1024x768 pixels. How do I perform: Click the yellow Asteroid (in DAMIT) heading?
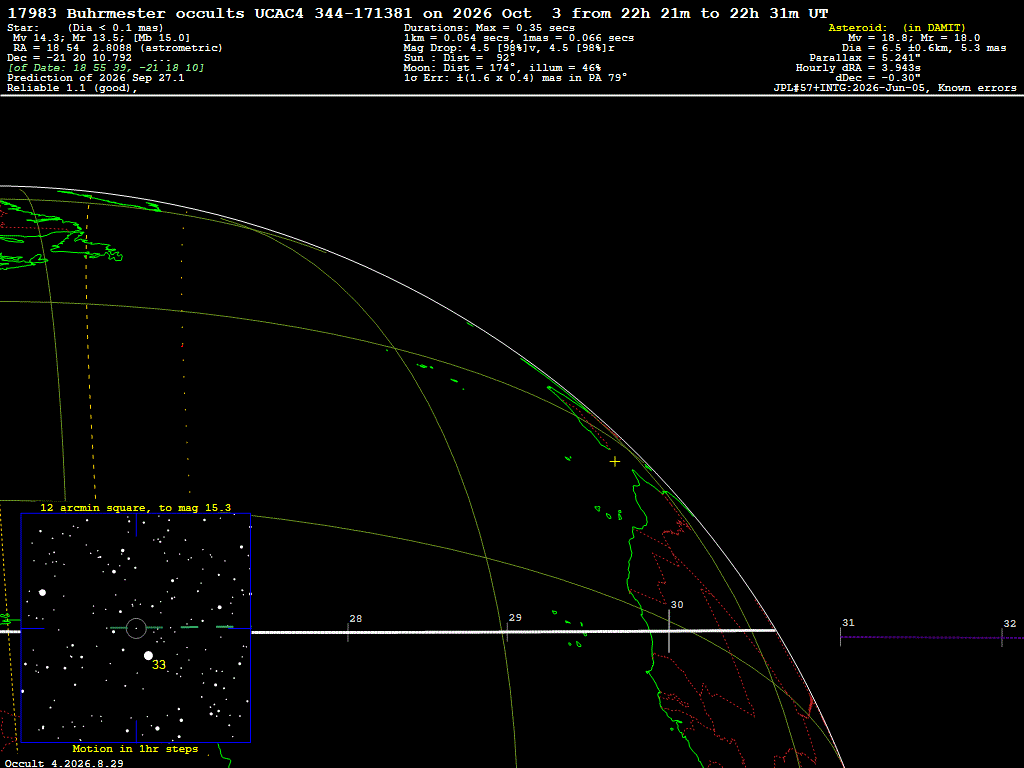pos(897,27)
